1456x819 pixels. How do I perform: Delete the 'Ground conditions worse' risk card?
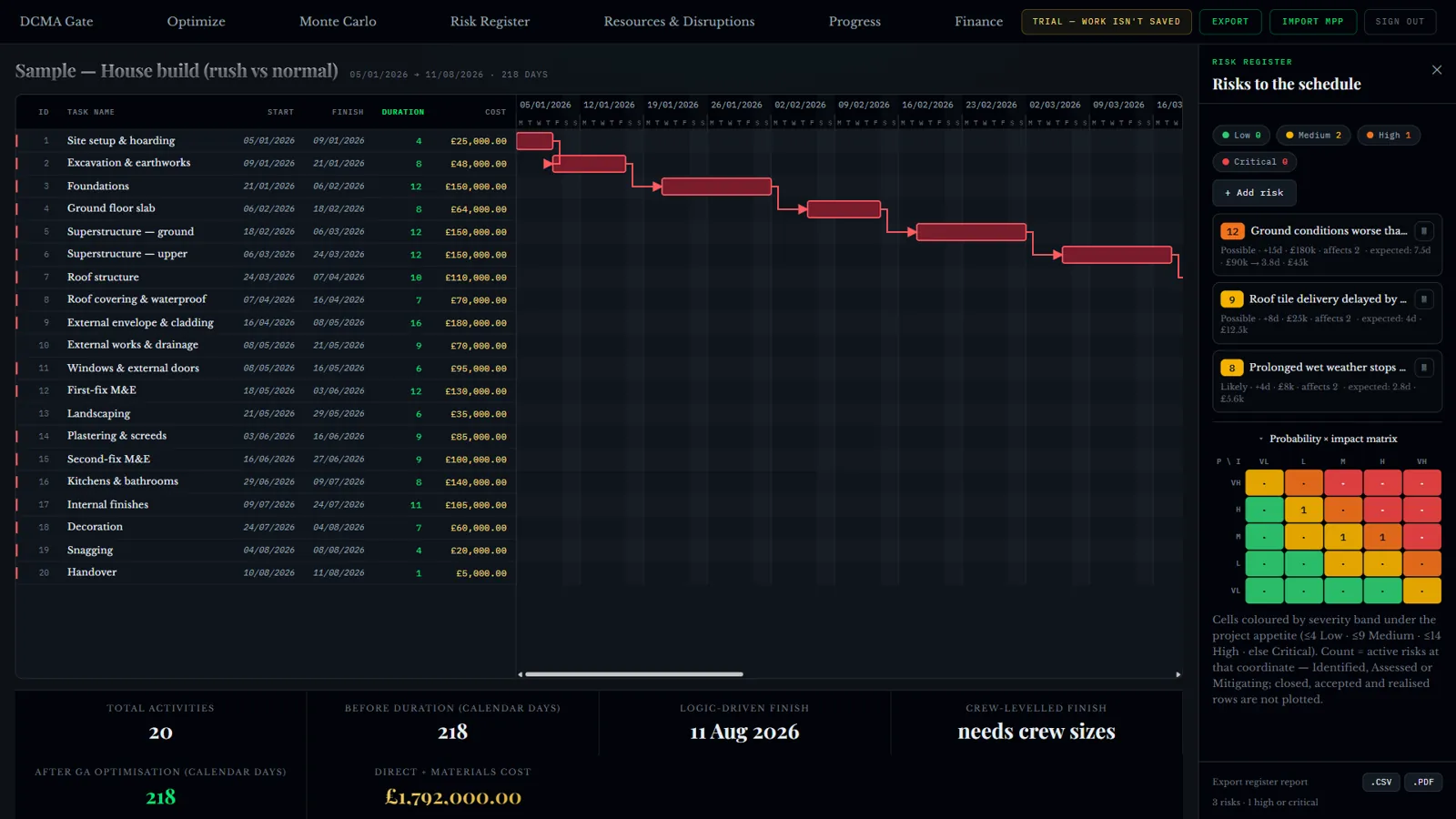point(1424,231)
